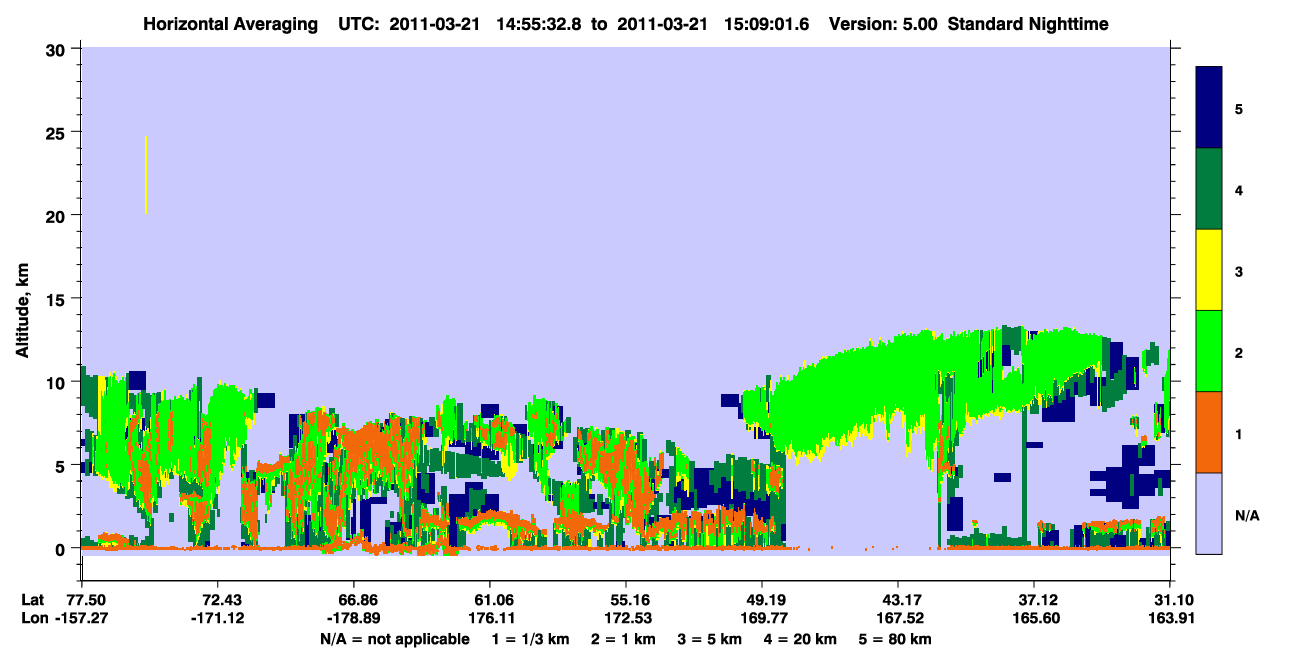The width and height of the screenshot is (1300, 667).
Task: Click the 'N/A = not applicable' legend text
Action: point(394,639)
